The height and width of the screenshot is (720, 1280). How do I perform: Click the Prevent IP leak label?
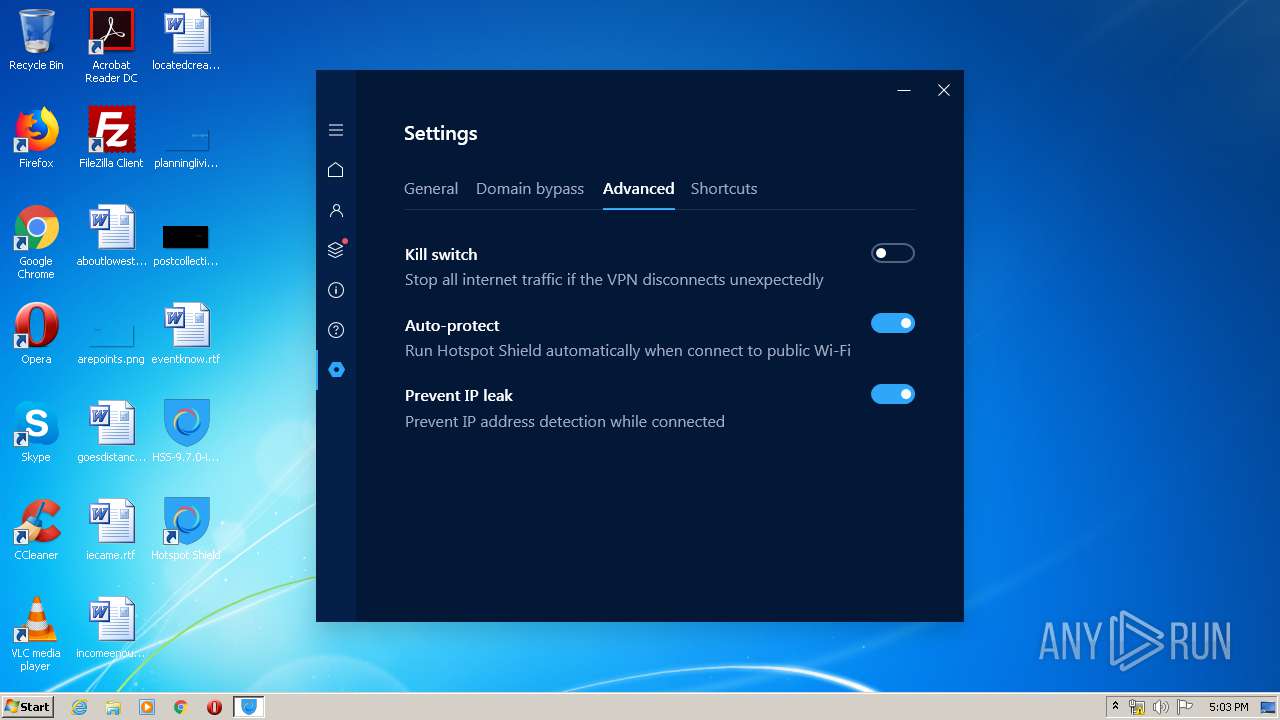[459, 395]
